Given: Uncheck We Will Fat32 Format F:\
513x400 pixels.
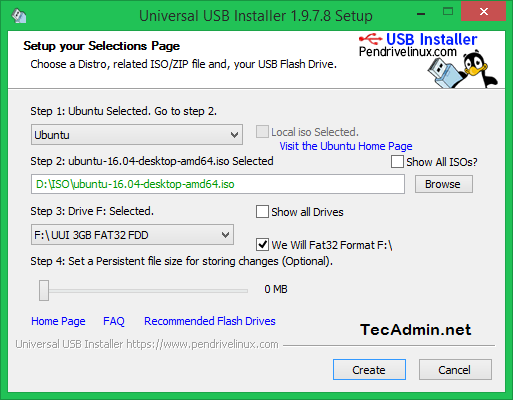Looking at the screenshot, I should point(262,245).
